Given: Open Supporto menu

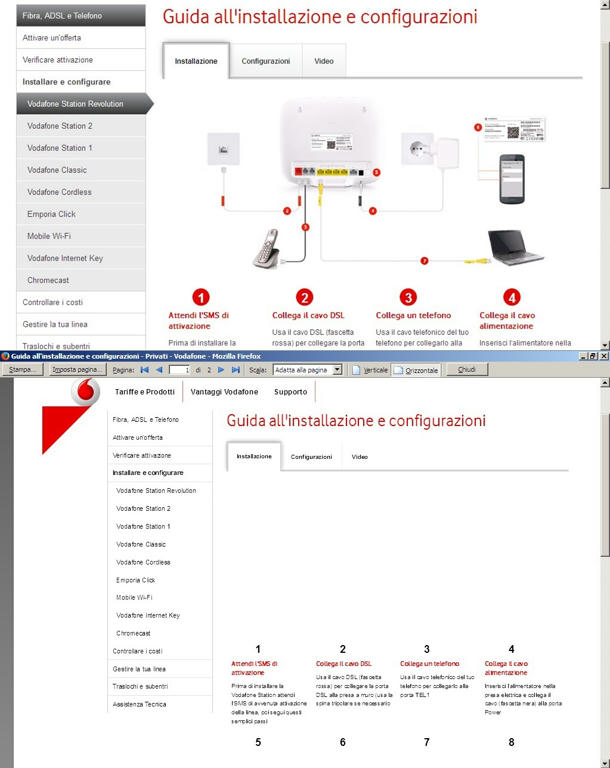Looking at the screenshot, I should click(x=291, y=392).
